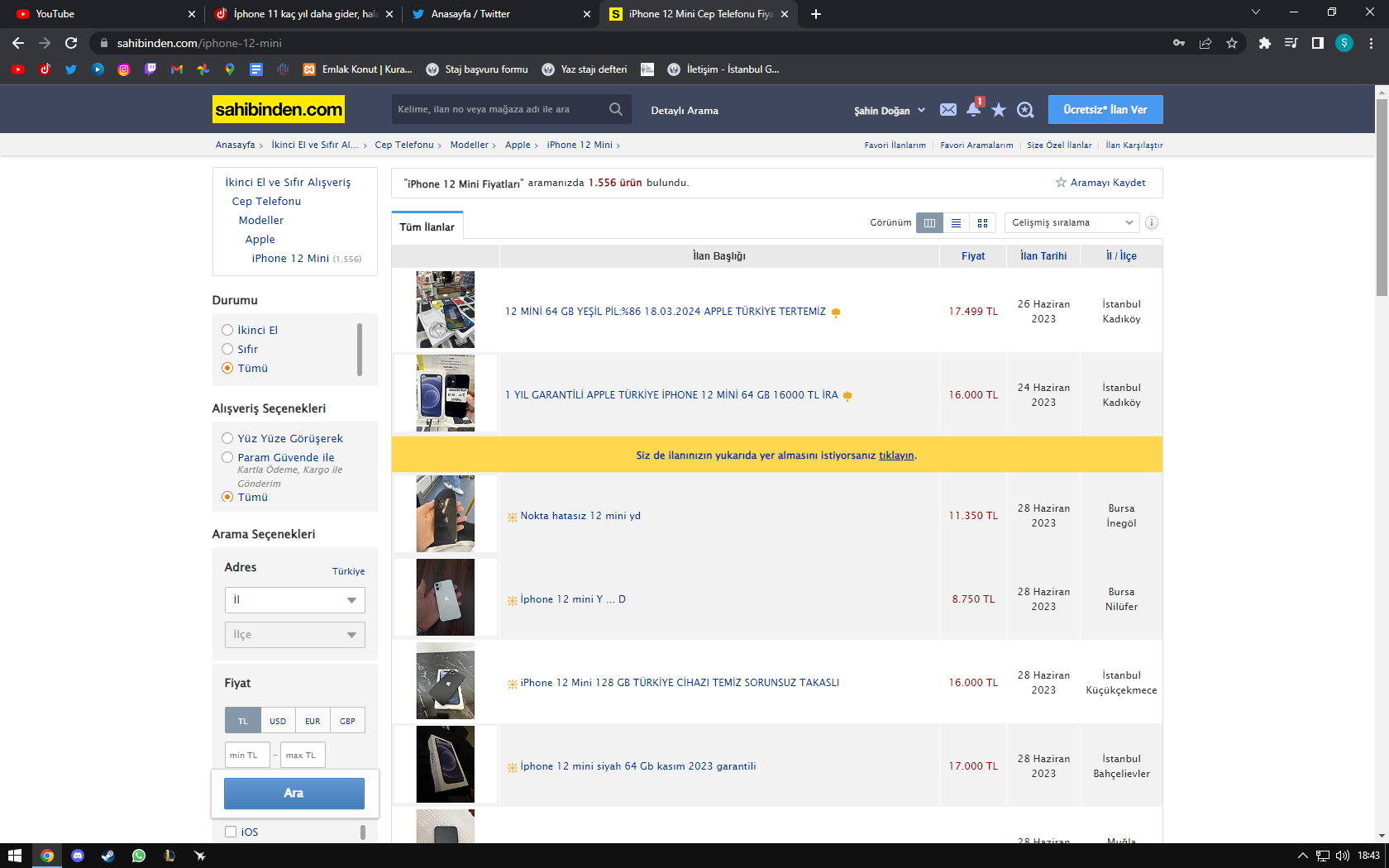Viewport: 1389px width, 868px height.
Task: Switch to the Anasayfa / Twitter tab
Action: [x=501, y=14]
